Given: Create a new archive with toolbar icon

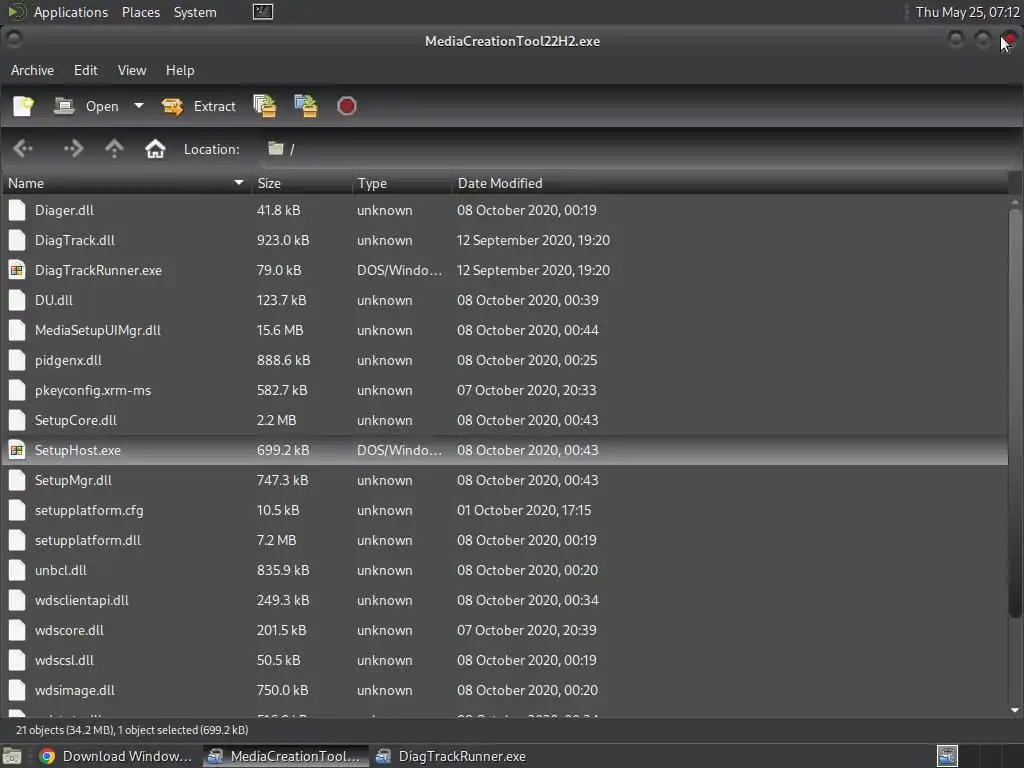Looking at the screenshot, I should point(24,106).
